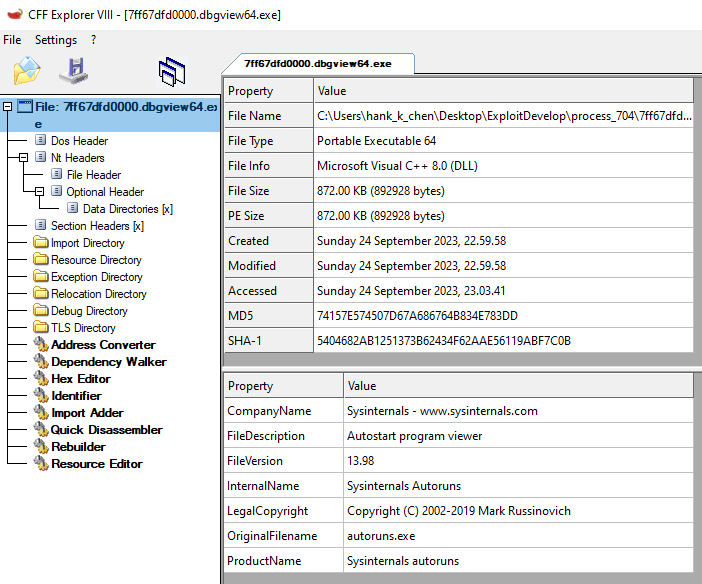This screenshot has width=702, height=584.
Task: Click the Debug Directory folder icon
Action: [x=41, y=311]
